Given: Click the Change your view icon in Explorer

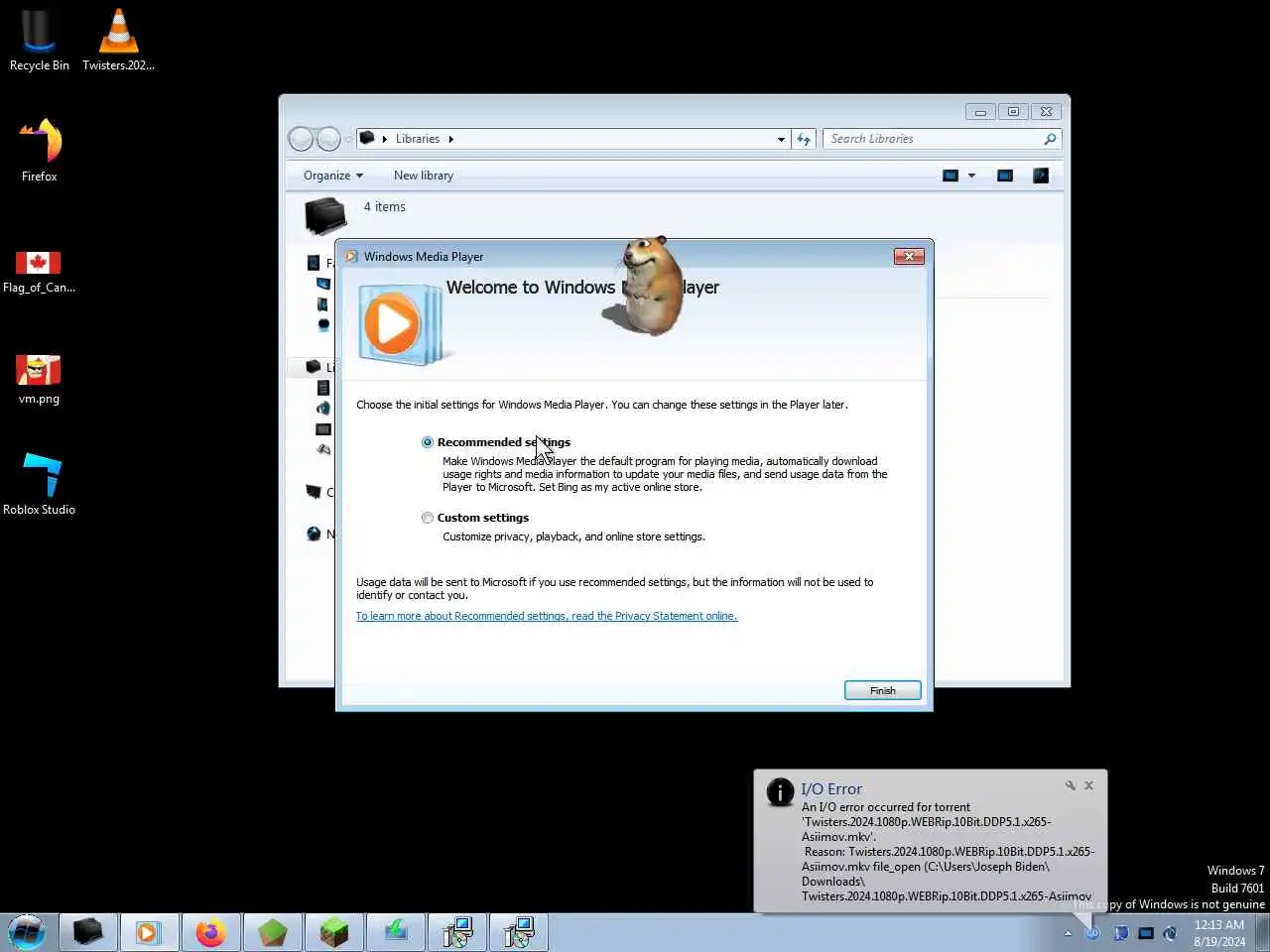Looking at the screenshot, I should pos(951,176).
